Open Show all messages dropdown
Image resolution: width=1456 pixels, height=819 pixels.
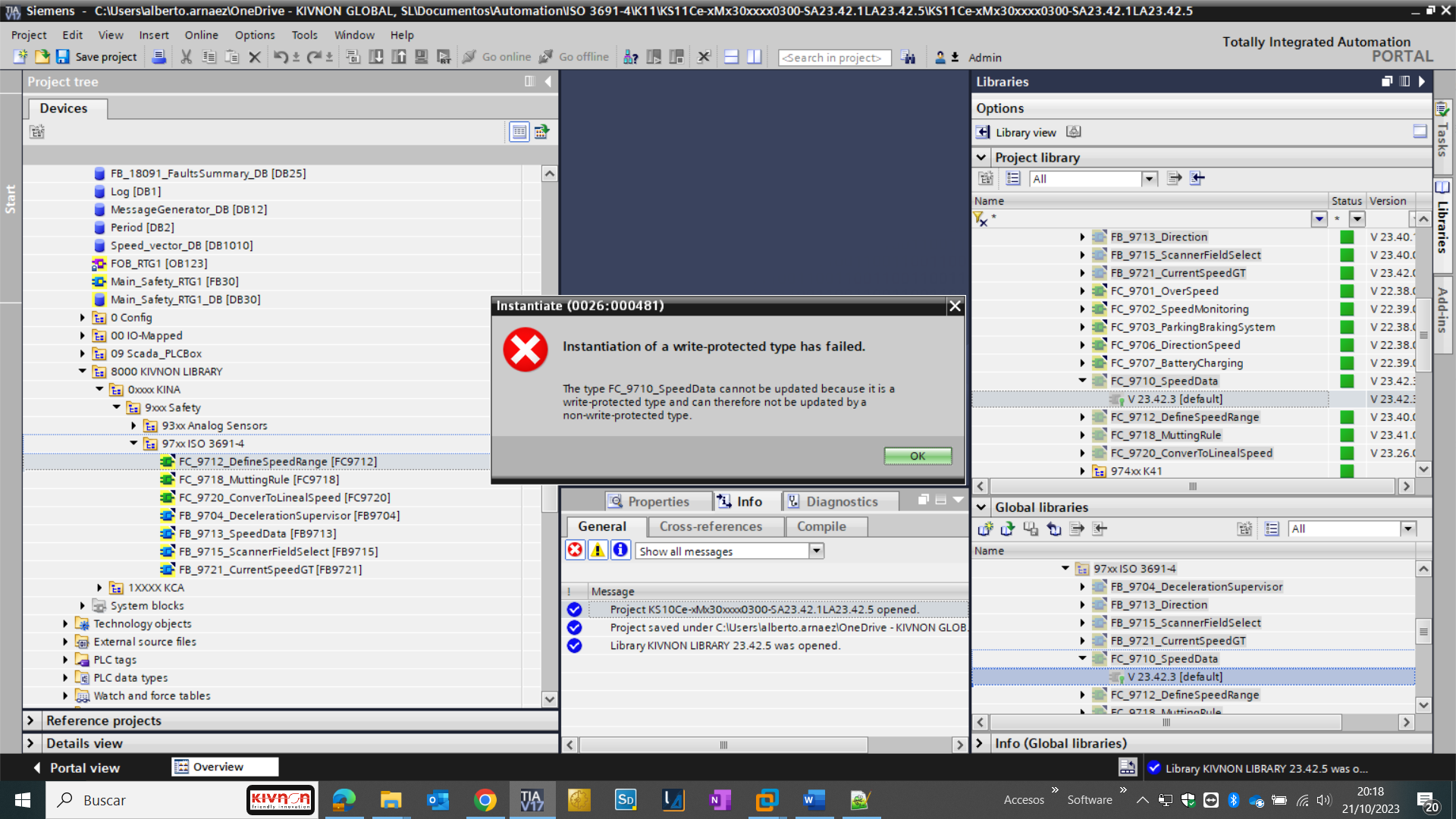click(x=817, y=551)
